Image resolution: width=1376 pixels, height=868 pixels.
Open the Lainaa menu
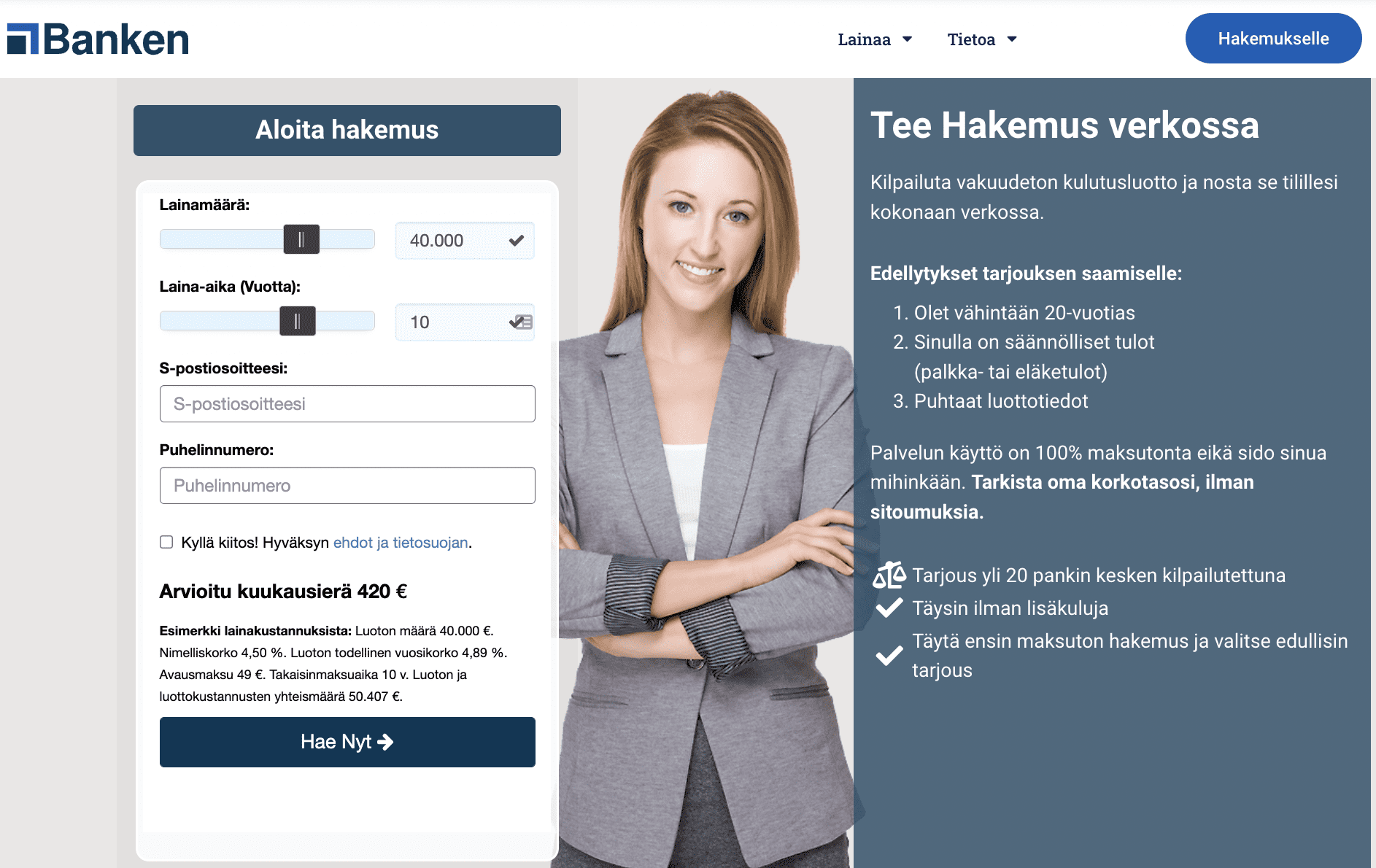pyautogui.click(x=875, y=39)
